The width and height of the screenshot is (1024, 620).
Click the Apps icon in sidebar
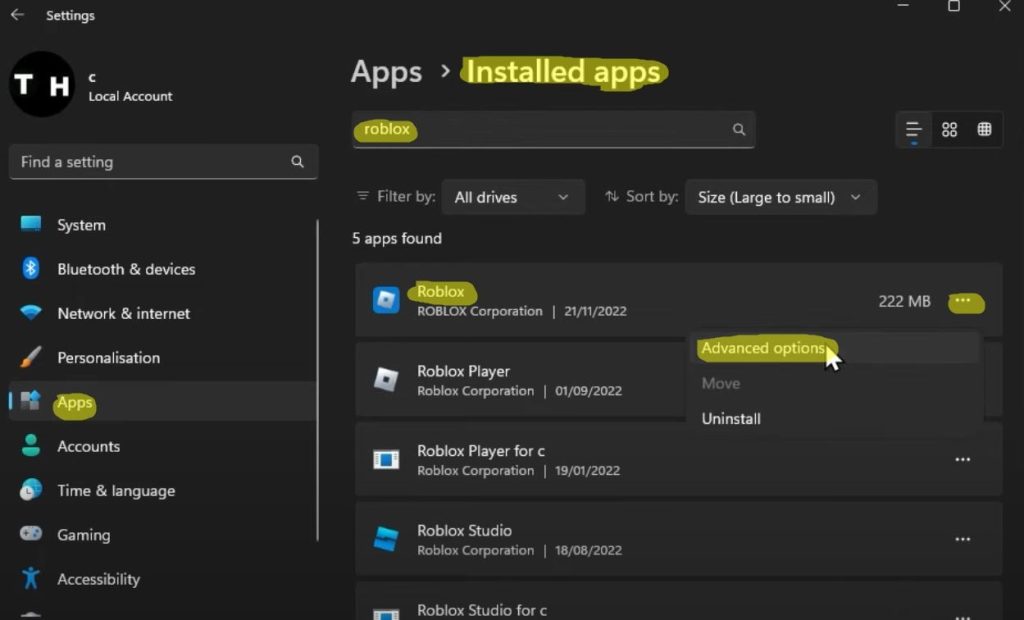point(31,400)
